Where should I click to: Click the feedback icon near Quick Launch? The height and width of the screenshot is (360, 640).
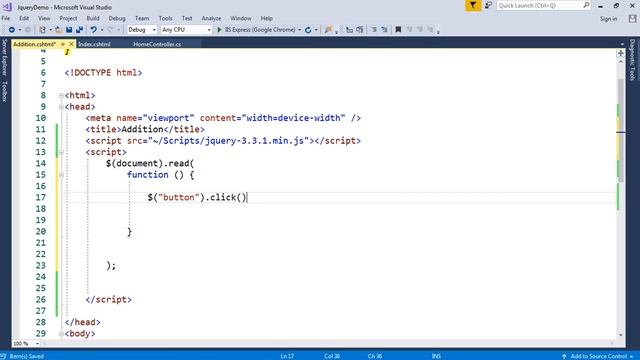click(488, 6)
